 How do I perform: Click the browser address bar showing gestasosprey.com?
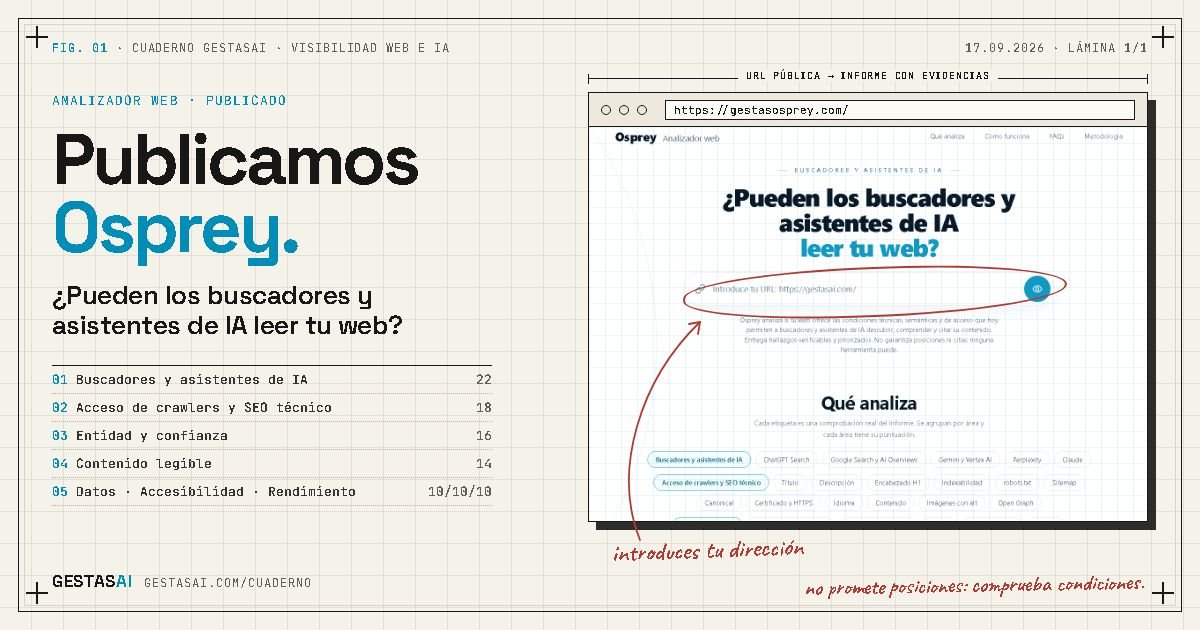coord(900,110)
